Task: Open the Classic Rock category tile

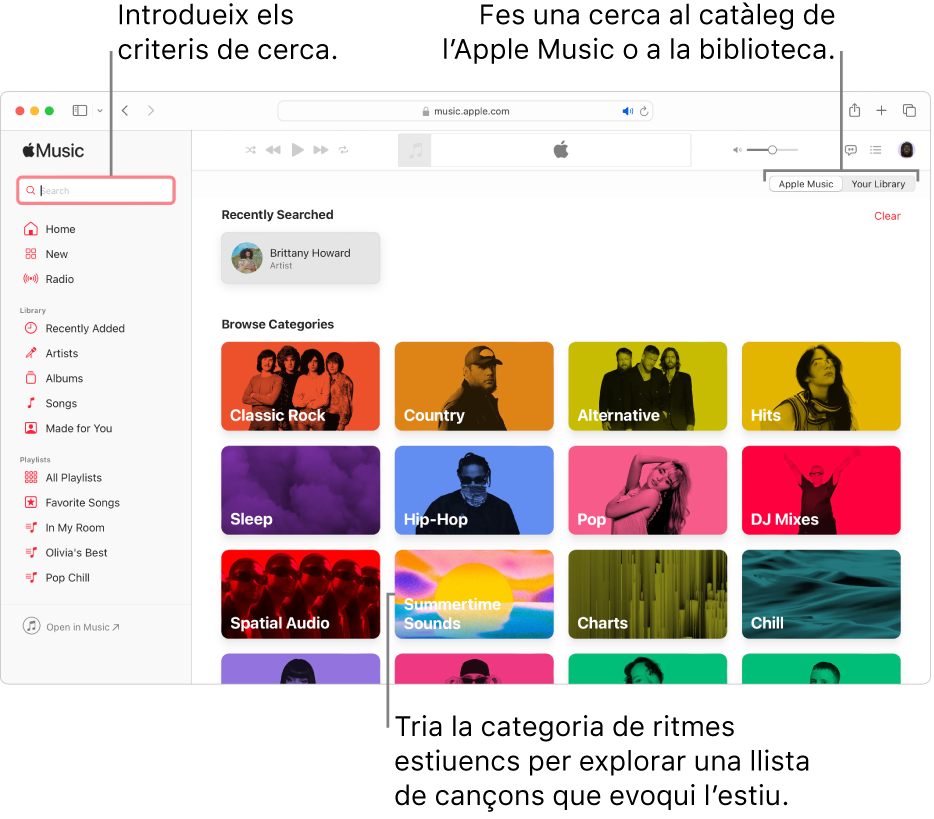Action: [x=301, y=387]
